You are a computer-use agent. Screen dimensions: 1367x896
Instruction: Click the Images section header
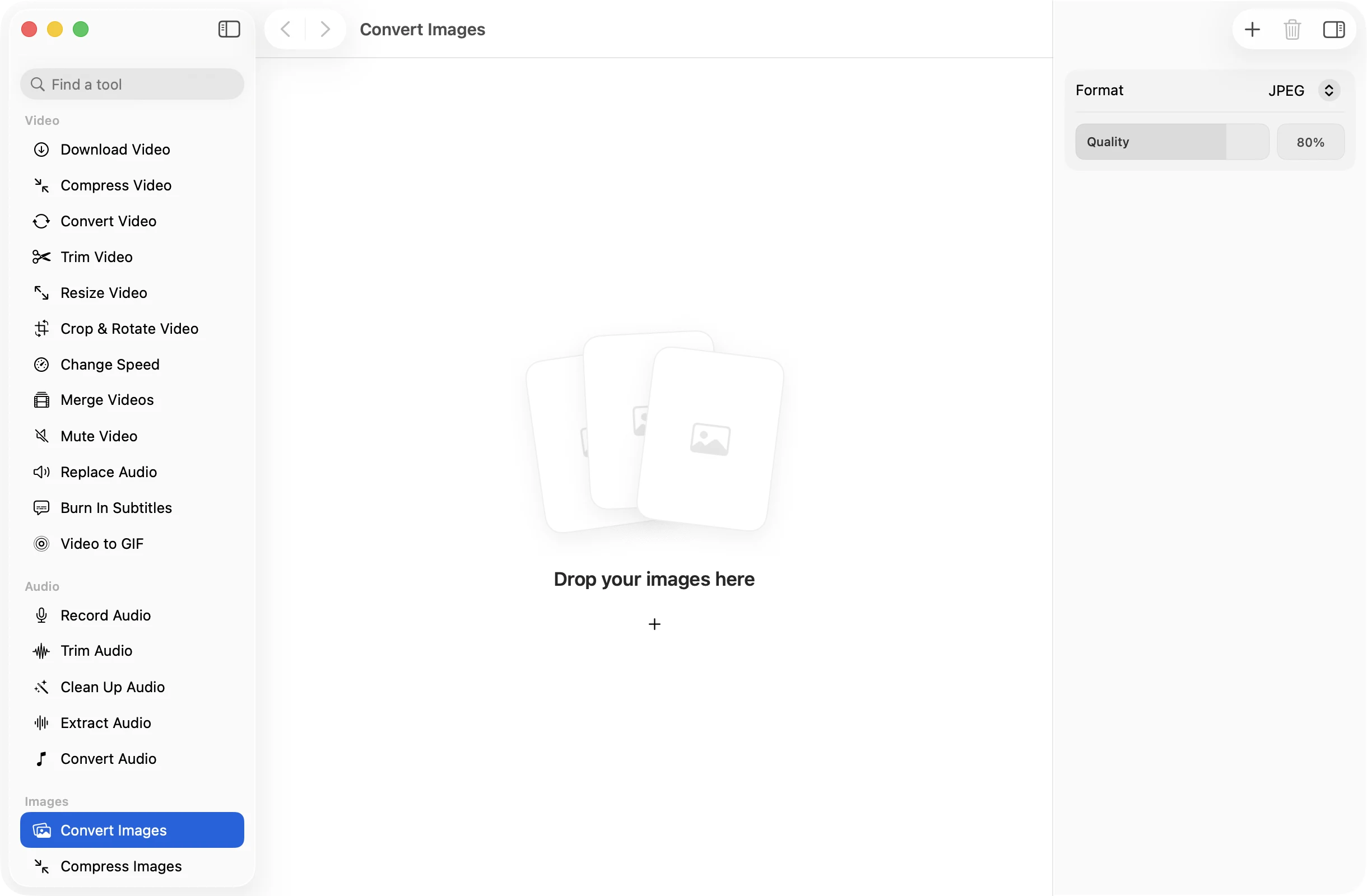click(x=47, y=801)
